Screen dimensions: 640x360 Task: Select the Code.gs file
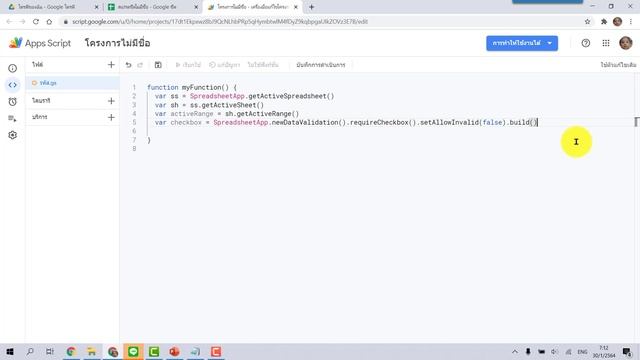tap(73, 83)
